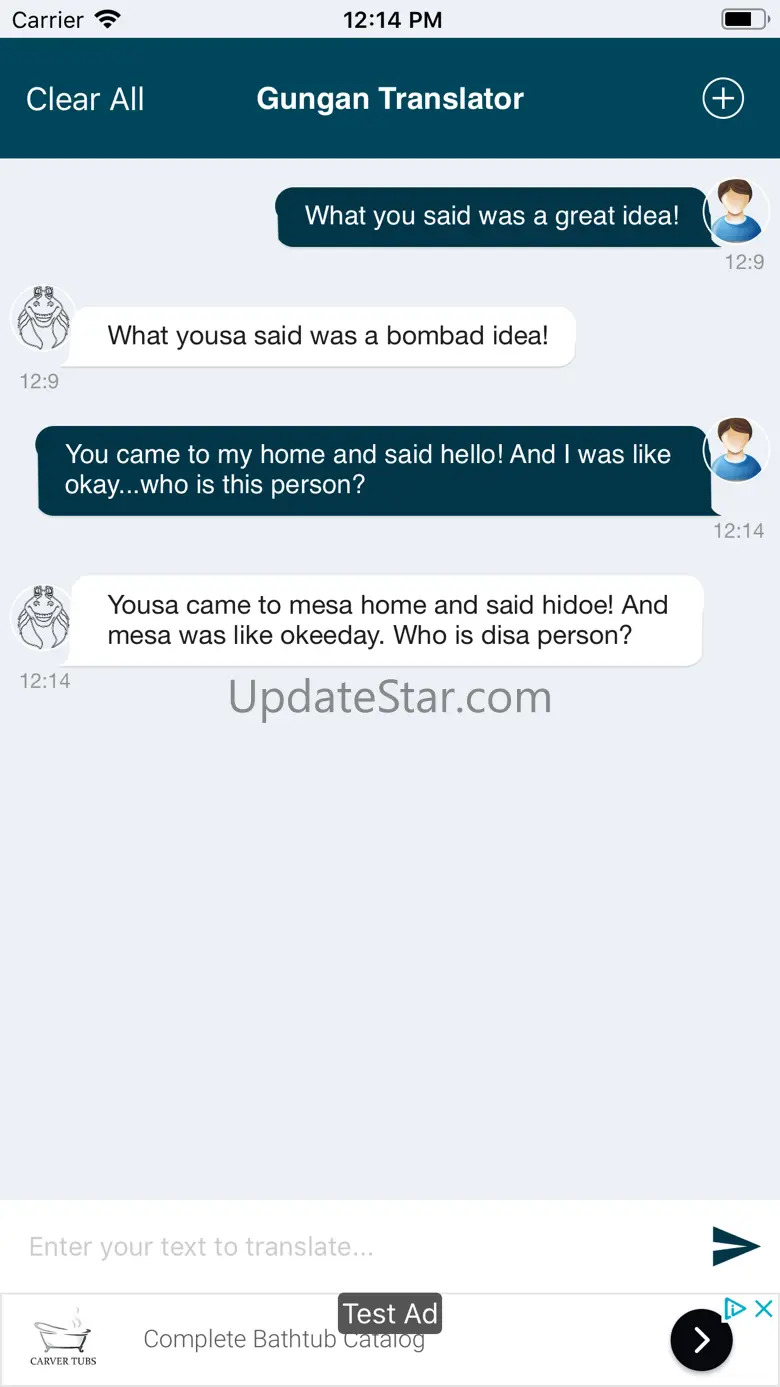Close the ad with X icon

pos(763,1308)
